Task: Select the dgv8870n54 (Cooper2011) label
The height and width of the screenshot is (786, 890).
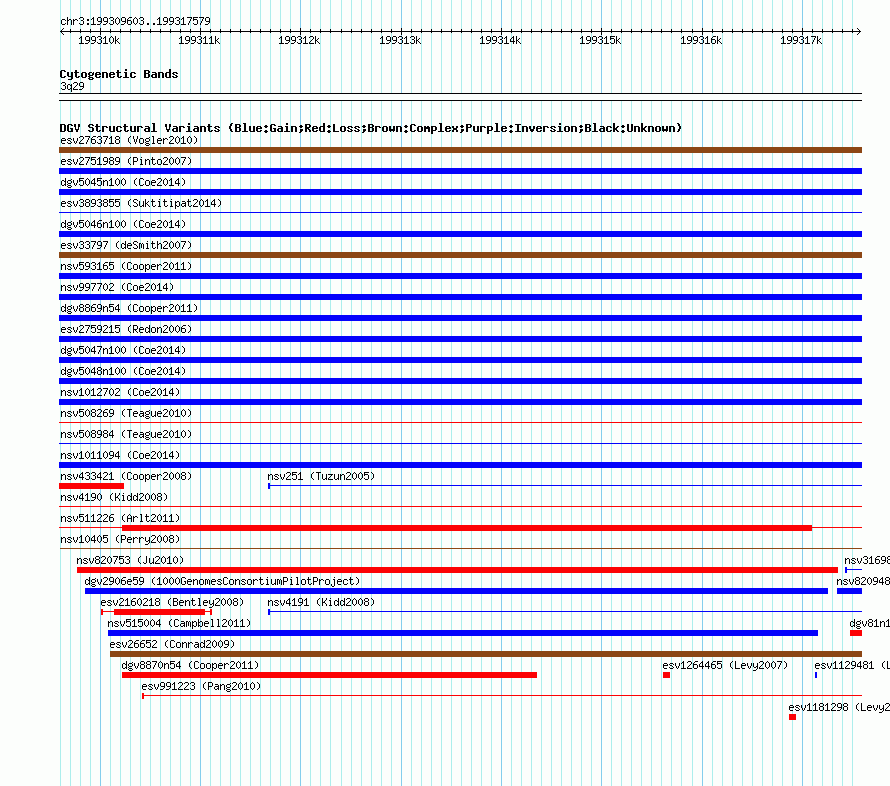Action: click(x=190, y=665)
